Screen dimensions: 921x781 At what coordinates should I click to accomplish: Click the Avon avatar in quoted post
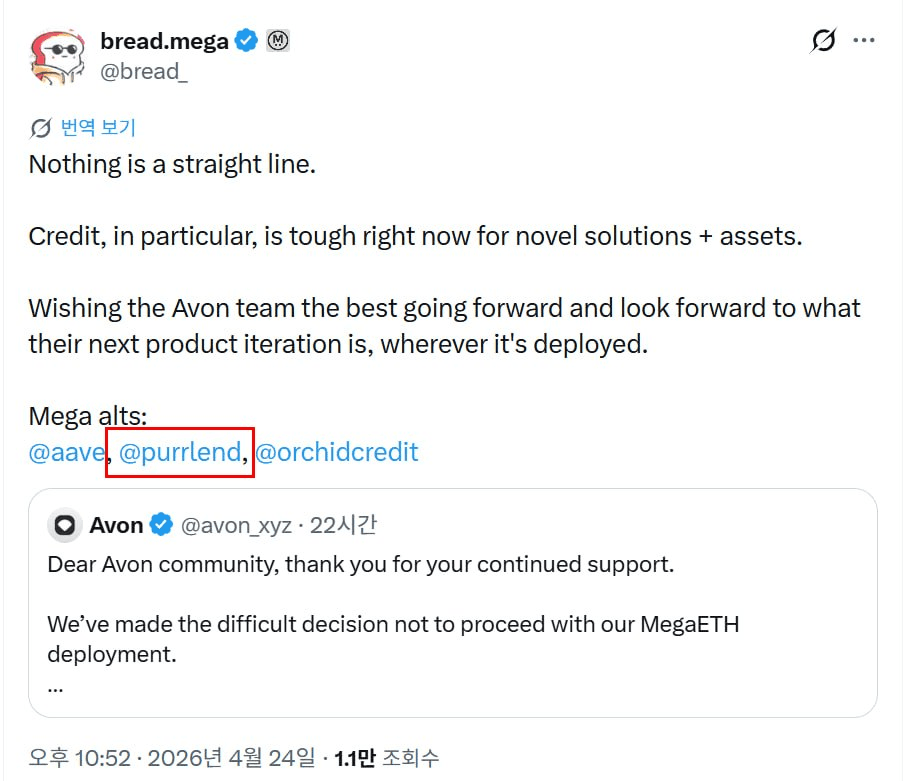coord(65,525)
